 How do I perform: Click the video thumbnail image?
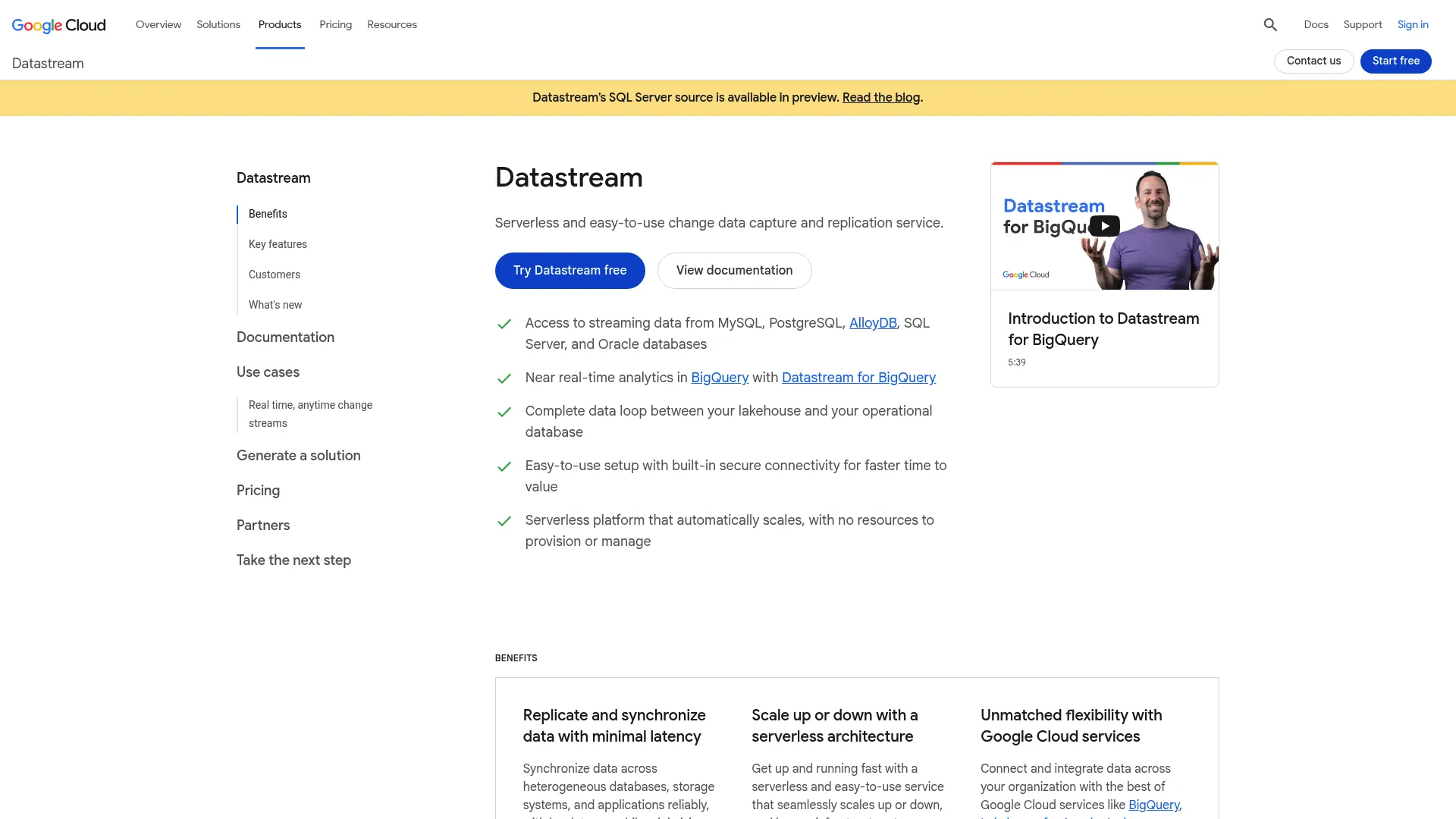(1104, 227)
